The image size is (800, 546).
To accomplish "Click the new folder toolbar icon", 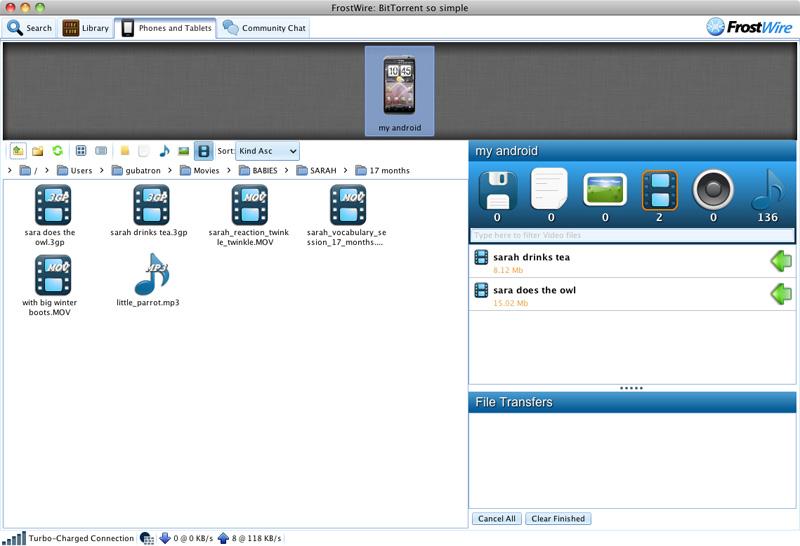I will [37, 151].
